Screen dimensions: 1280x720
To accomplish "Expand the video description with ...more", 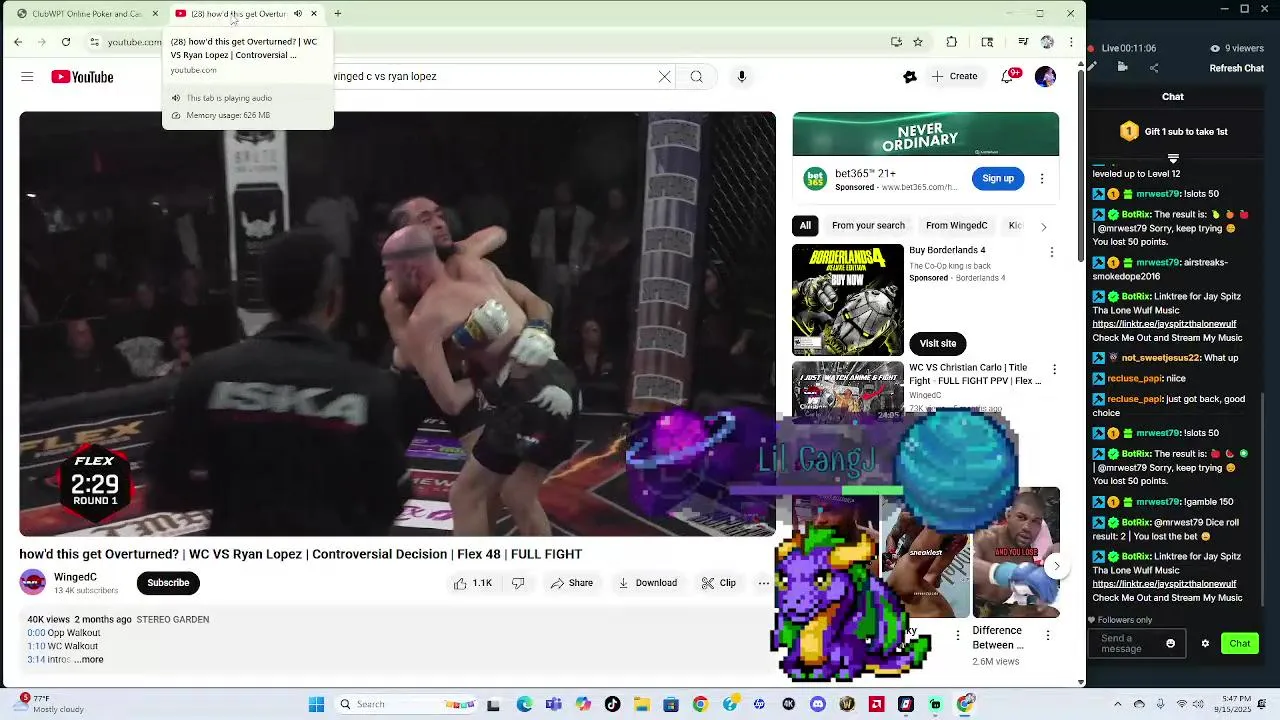I will 88,660.
